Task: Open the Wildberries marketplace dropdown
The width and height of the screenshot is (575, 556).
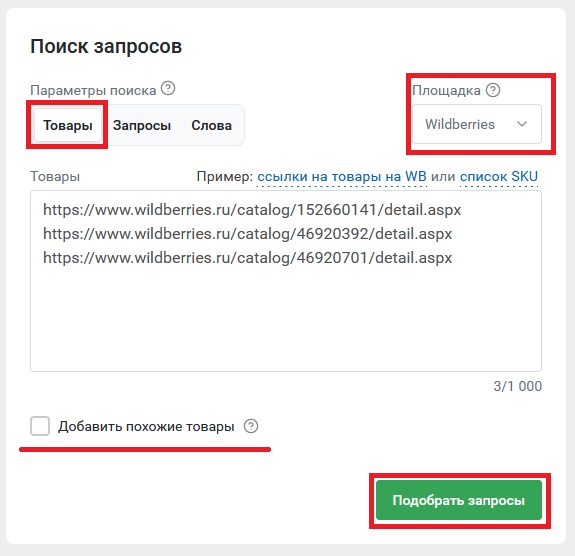Action: pos(477,124)
